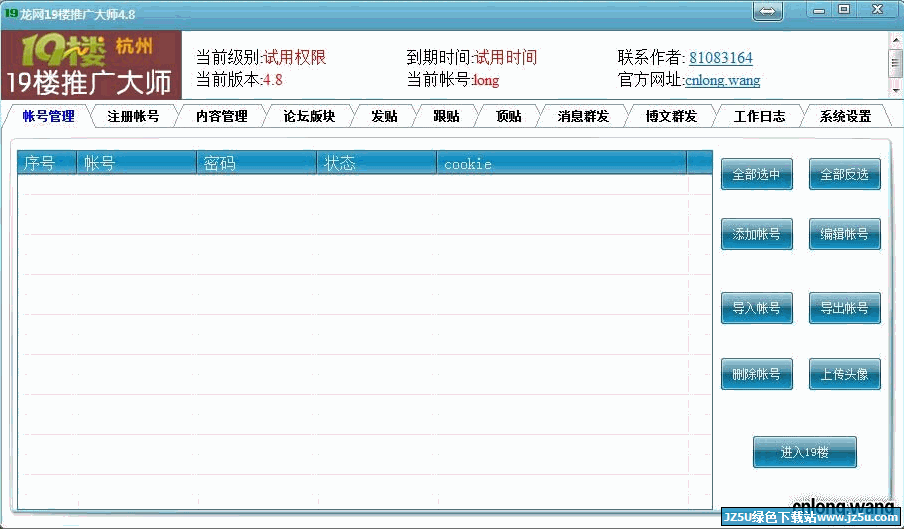
Task: Click the 19楼推广大师 logo banner
Action: (x=91, y=65)
